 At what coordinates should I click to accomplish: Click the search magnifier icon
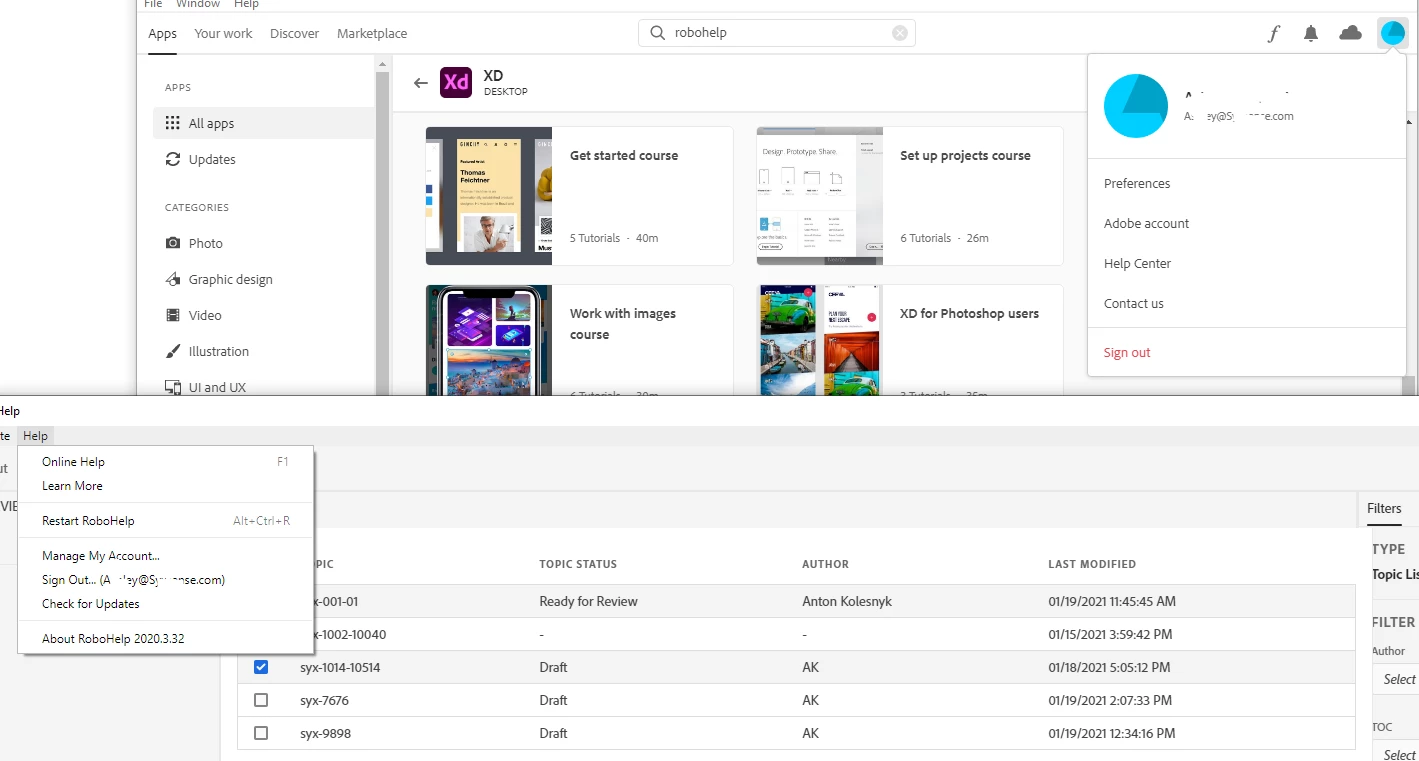pyautogui.click(x=657, y=33)
